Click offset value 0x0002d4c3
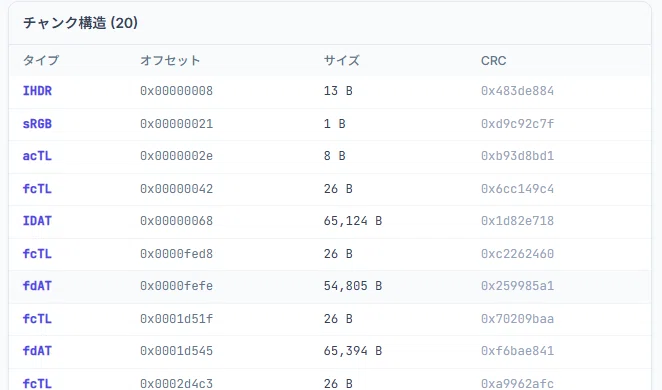This screenshot has width=662, height=390. pyautogui.click(x=176, y=384)
